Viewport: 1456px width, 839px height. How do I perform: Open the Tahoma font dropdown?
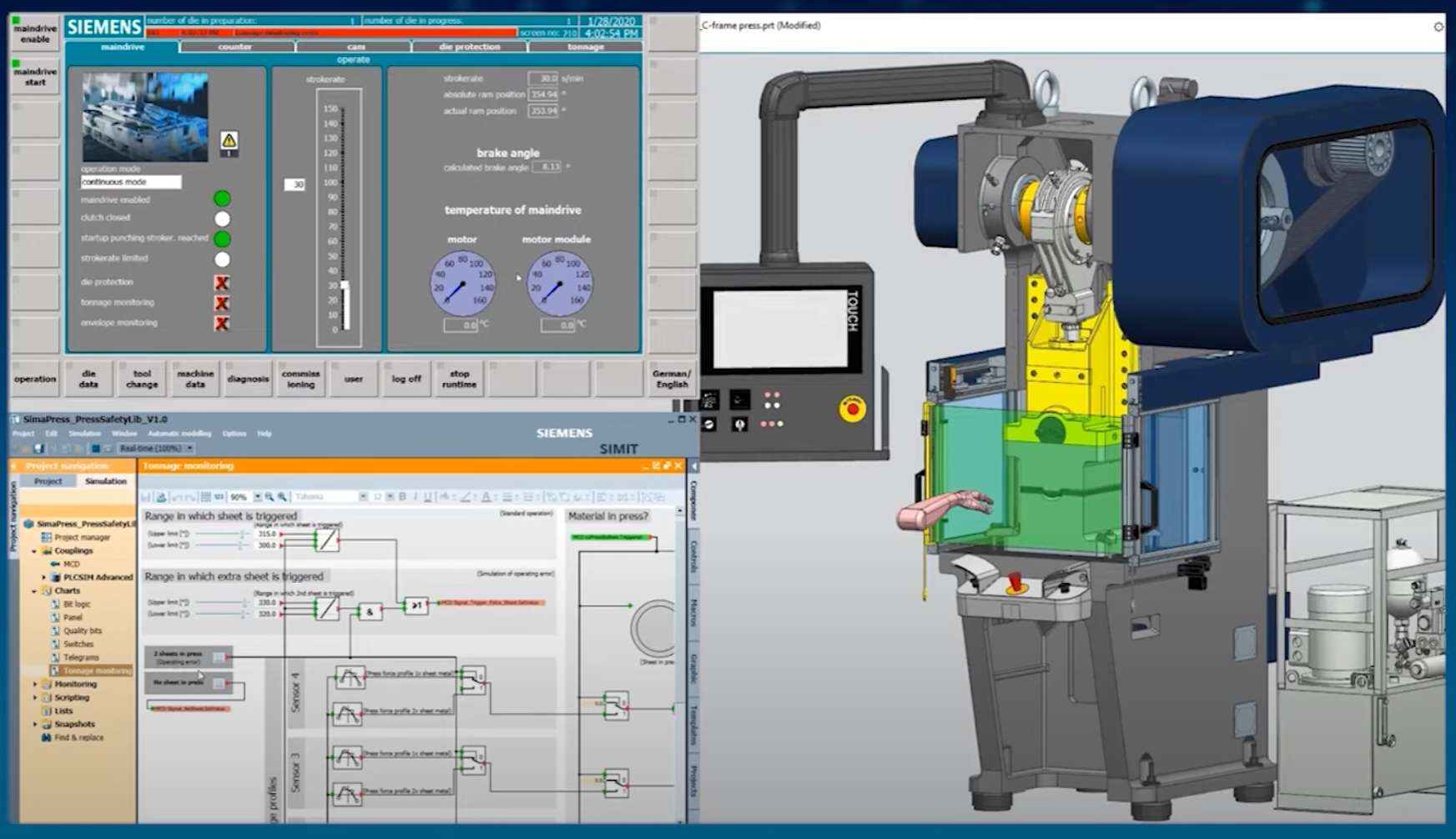pos(363,497)
